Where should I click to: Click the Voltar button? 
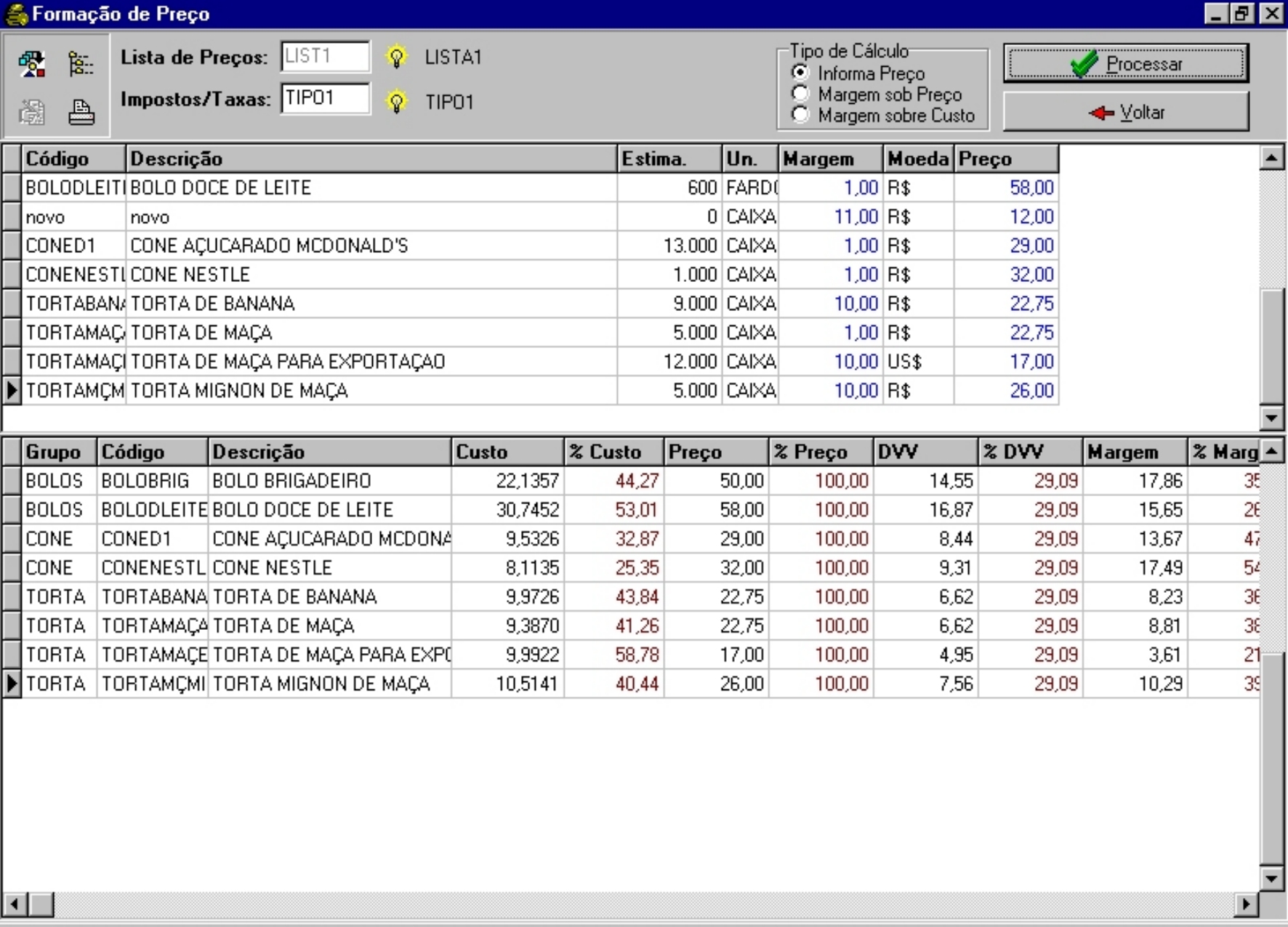[x=1126, y=113]
